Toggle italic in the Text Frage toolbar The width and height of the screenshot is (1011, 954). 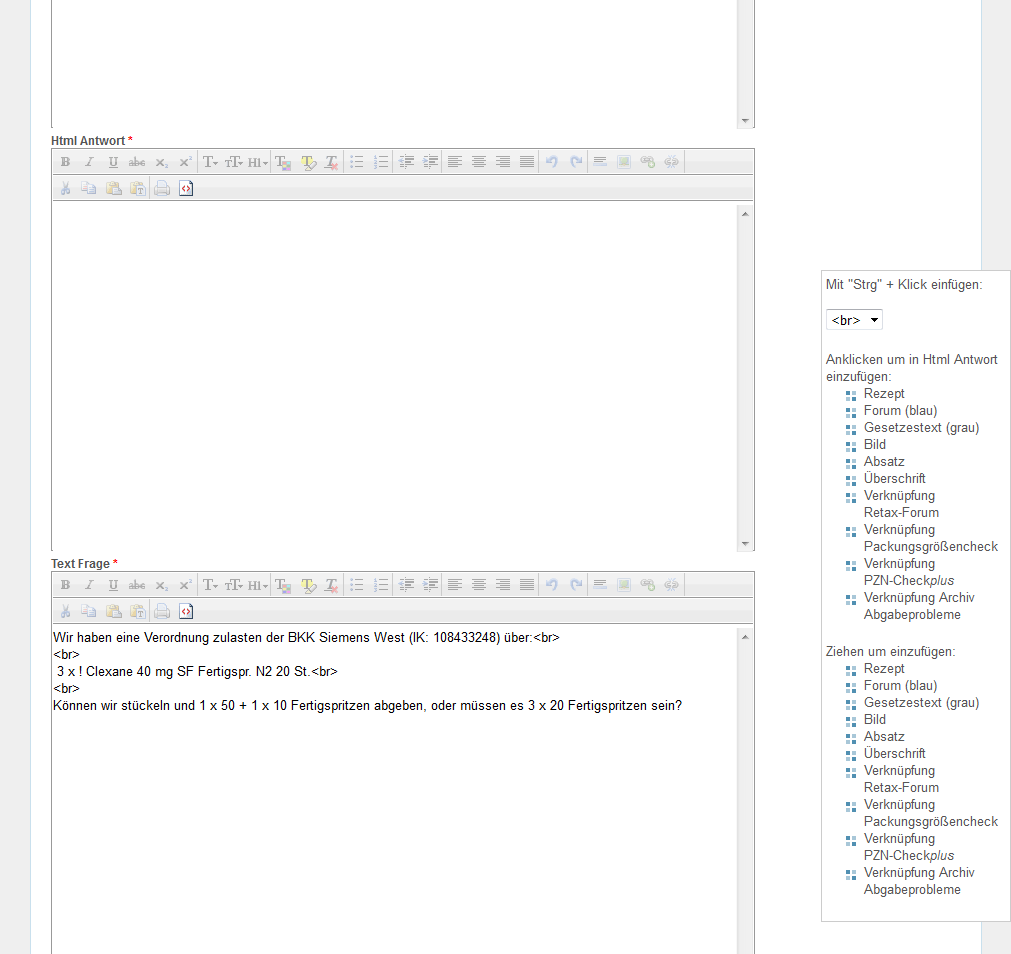(x=89, y=585)
